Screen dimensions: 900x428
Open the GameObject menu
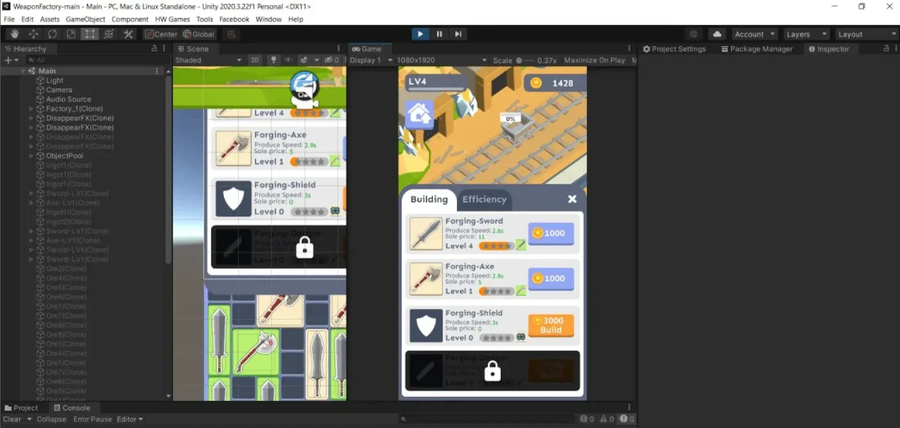pyautogui.click(x=86, y=19)
